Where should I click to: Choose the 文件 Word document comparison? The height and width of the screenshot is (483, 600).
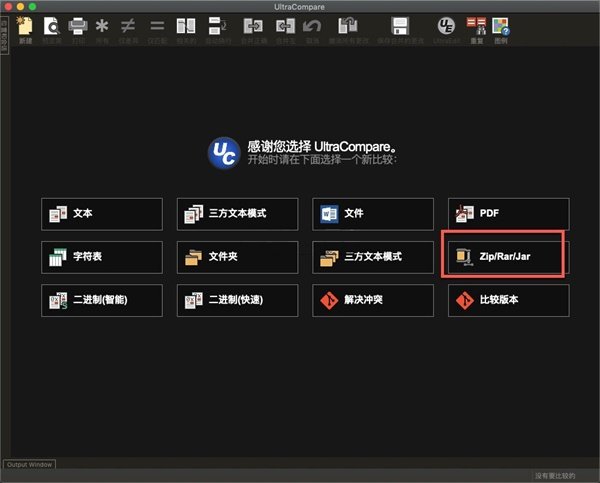[373, 214]
